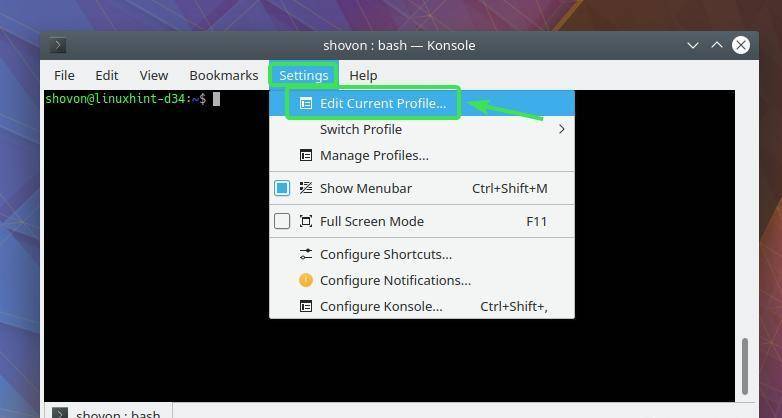Image resolution: width=782 pixels, height=418 pixels.
Task: Click the terminal vertical scrollbar handle
Action: click(745, 366)
